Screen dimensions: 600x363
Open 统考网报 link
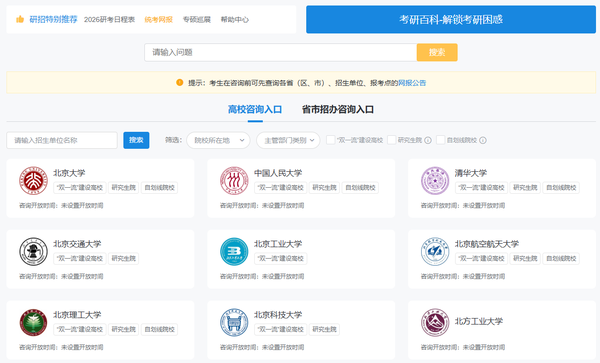click(x=158, y=20)
